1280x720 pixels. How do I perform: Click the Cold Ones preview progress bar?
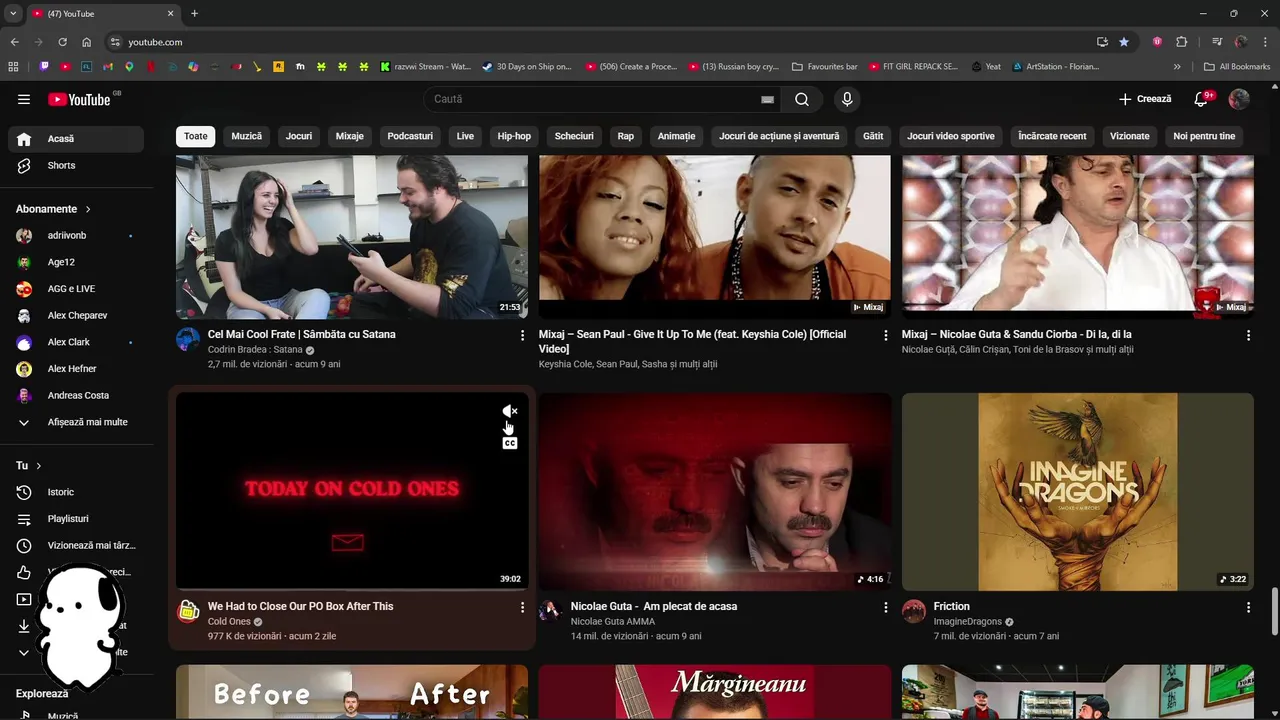pyautogui.click(x=352, y=589)
